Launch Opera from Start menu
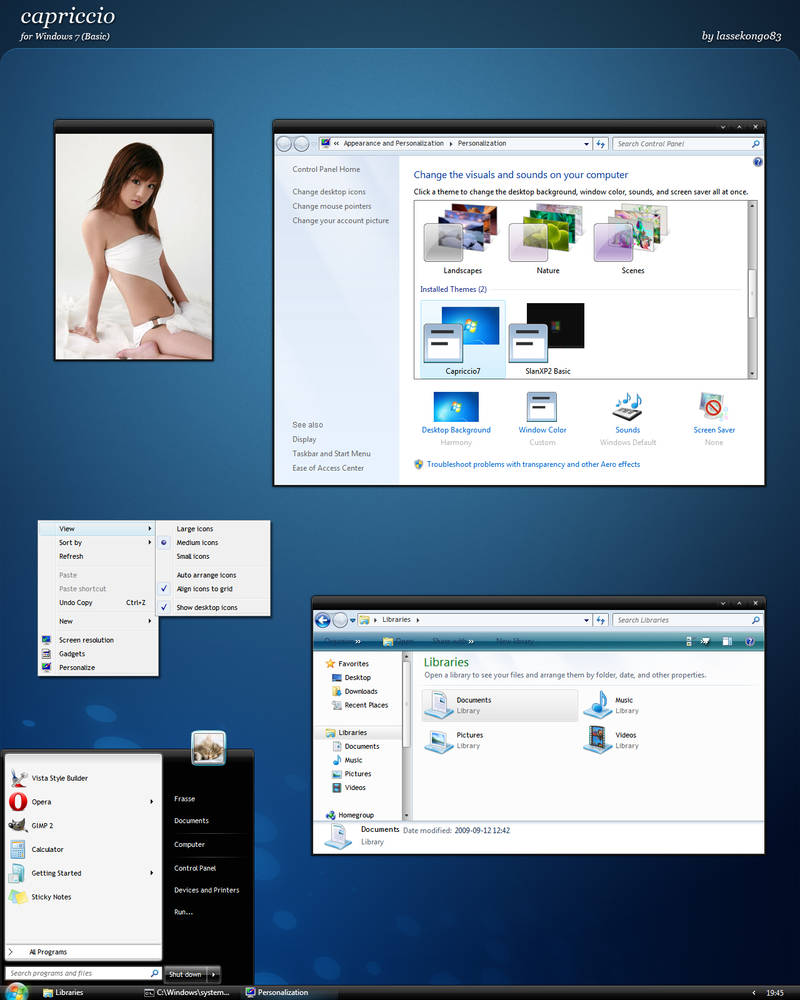Screen dimensions: 800x1000 click(41, 802)
